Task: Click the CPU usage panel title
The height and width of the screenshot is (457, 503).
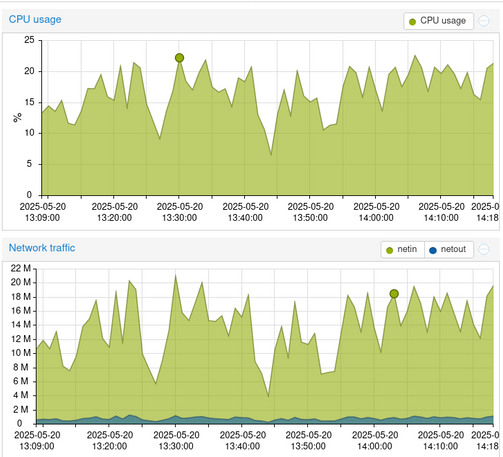Action: 35,19
